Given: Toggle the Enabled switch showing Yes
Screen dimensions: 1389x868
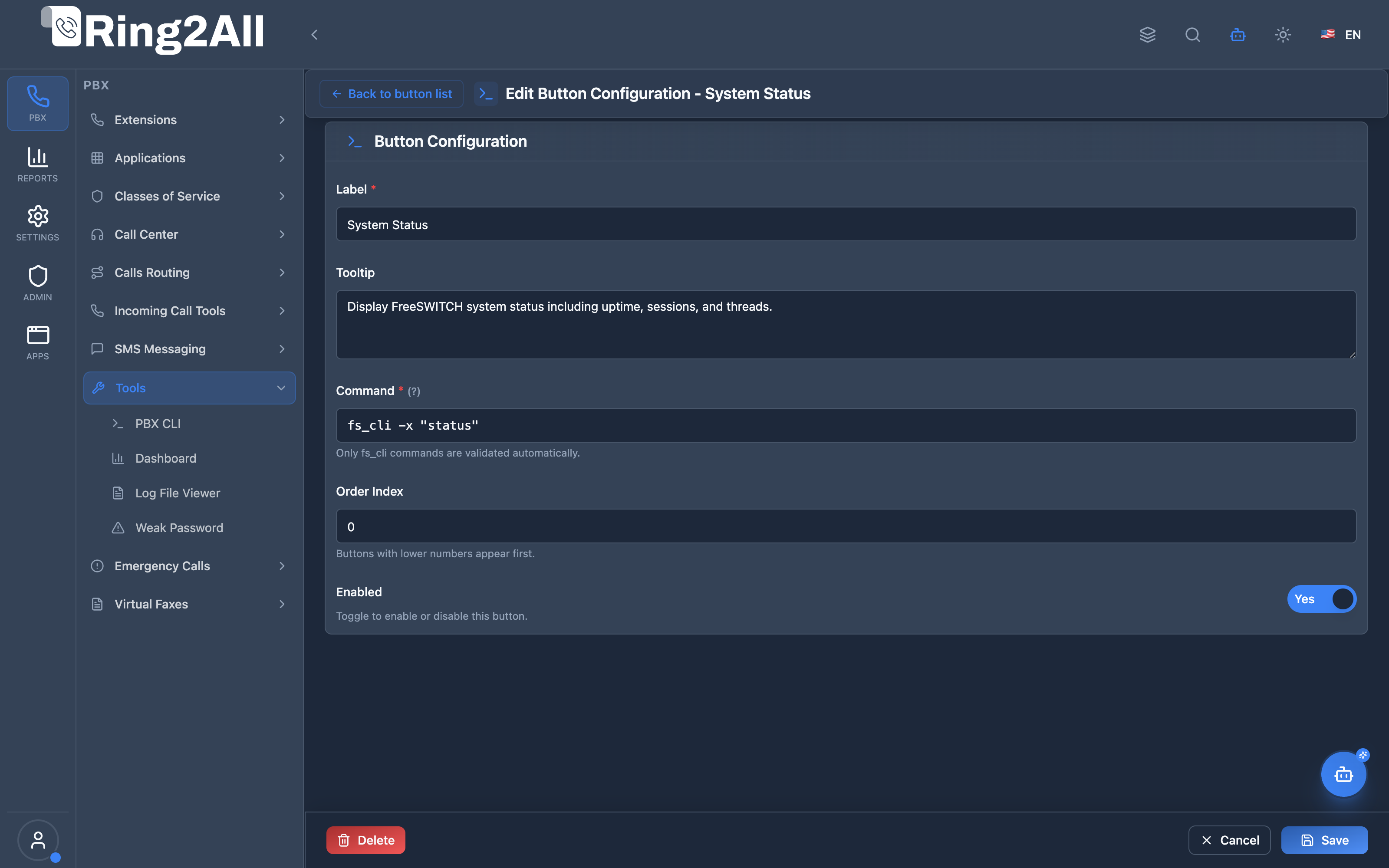Looking at the screenshot, I should (x=1321, y=599).
